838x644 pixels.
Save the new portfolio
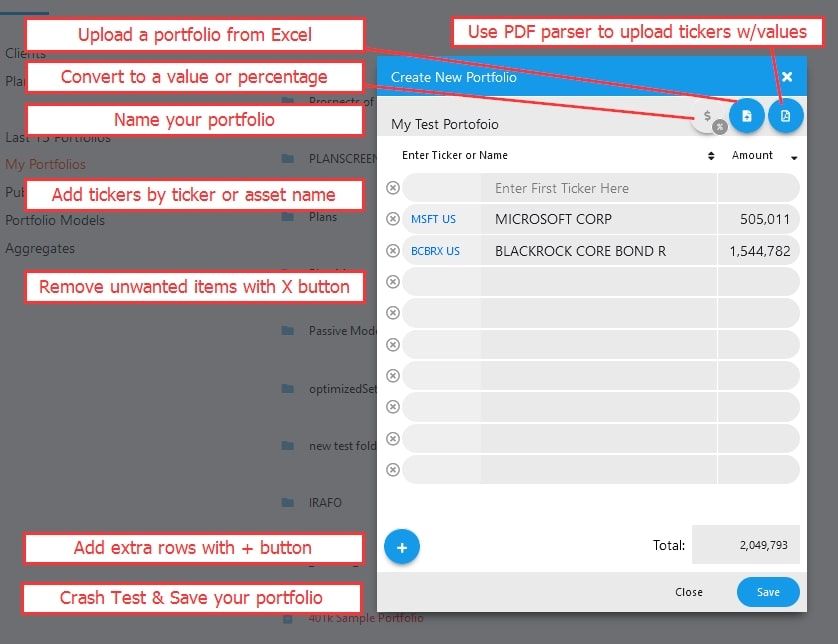pyautogui.click(x=767, y=592)
